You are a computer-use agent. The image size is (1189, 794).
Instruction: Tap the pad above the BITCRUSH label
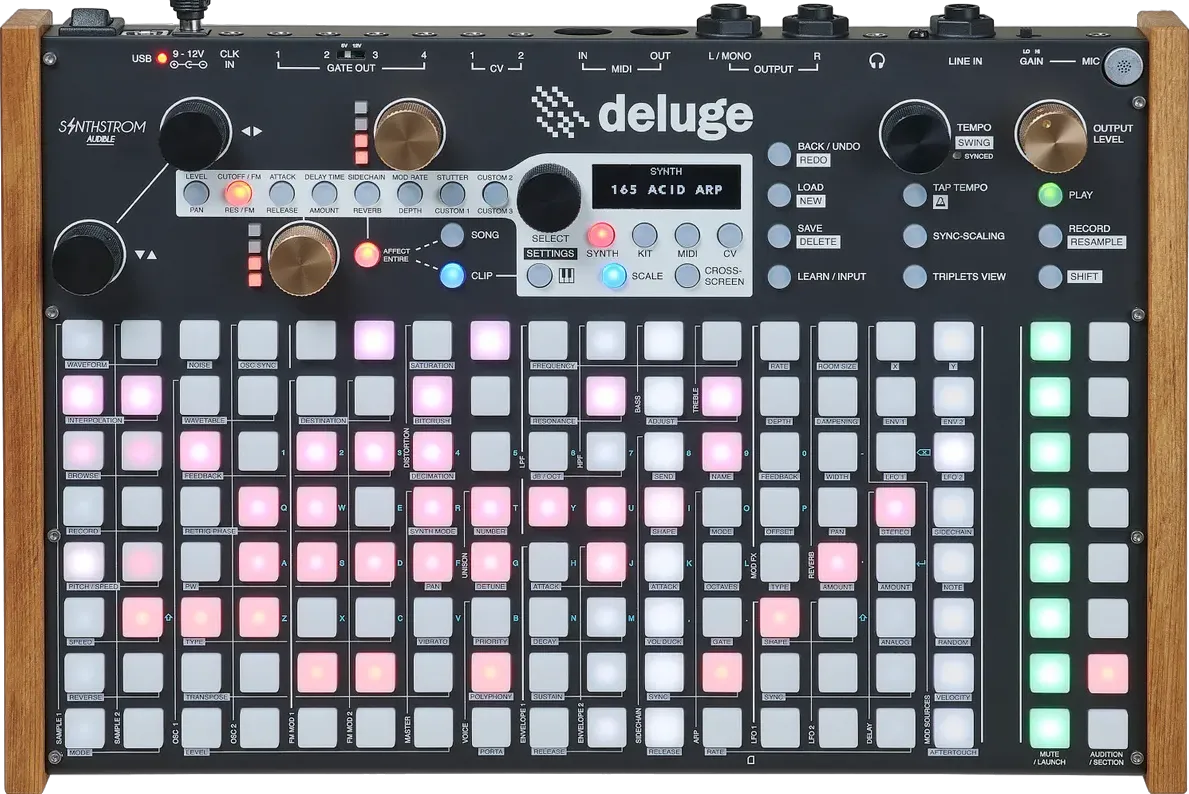click(432, 396)
